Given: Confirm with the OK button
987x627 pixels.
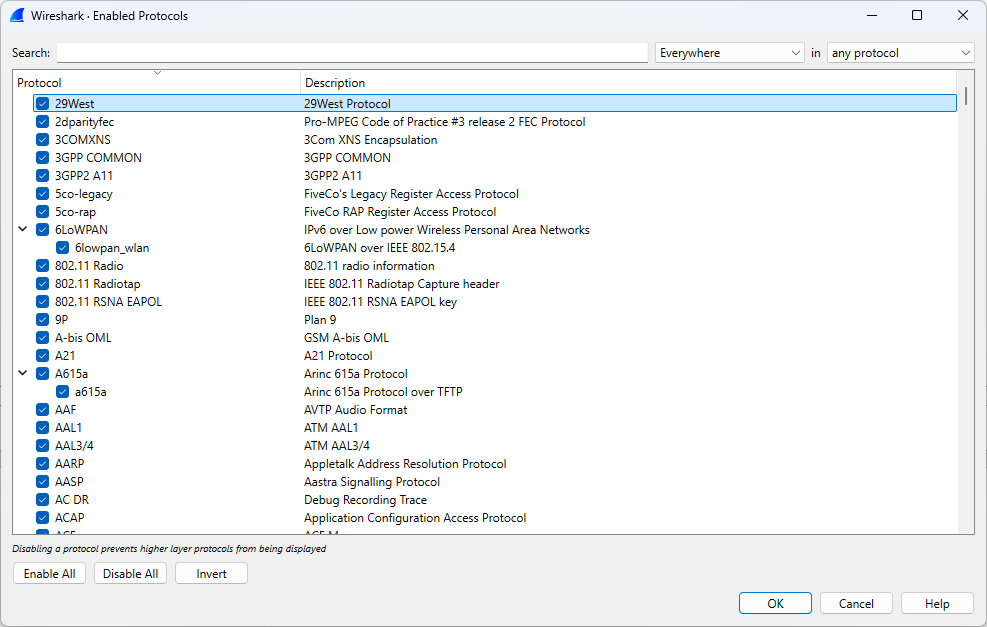Looking at the screenshot, I should [776, 604].
